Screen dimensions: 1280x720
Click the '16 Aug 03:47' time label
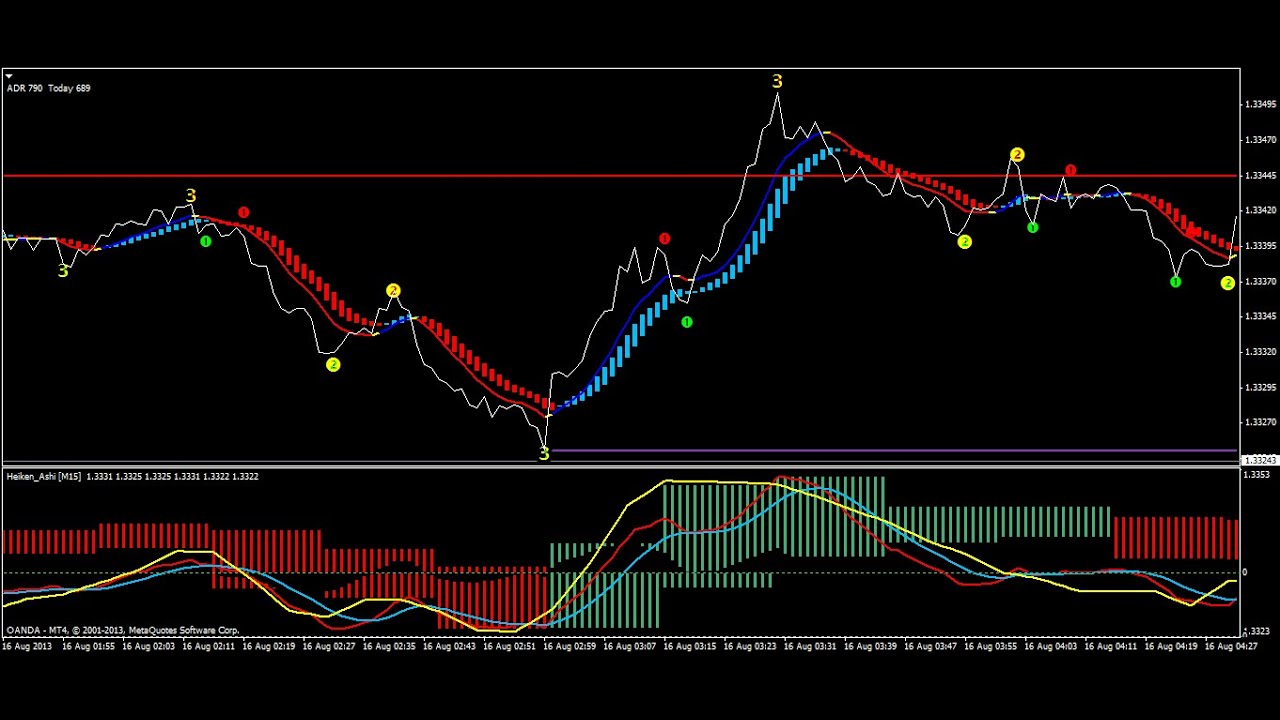(x=930, y=647)
